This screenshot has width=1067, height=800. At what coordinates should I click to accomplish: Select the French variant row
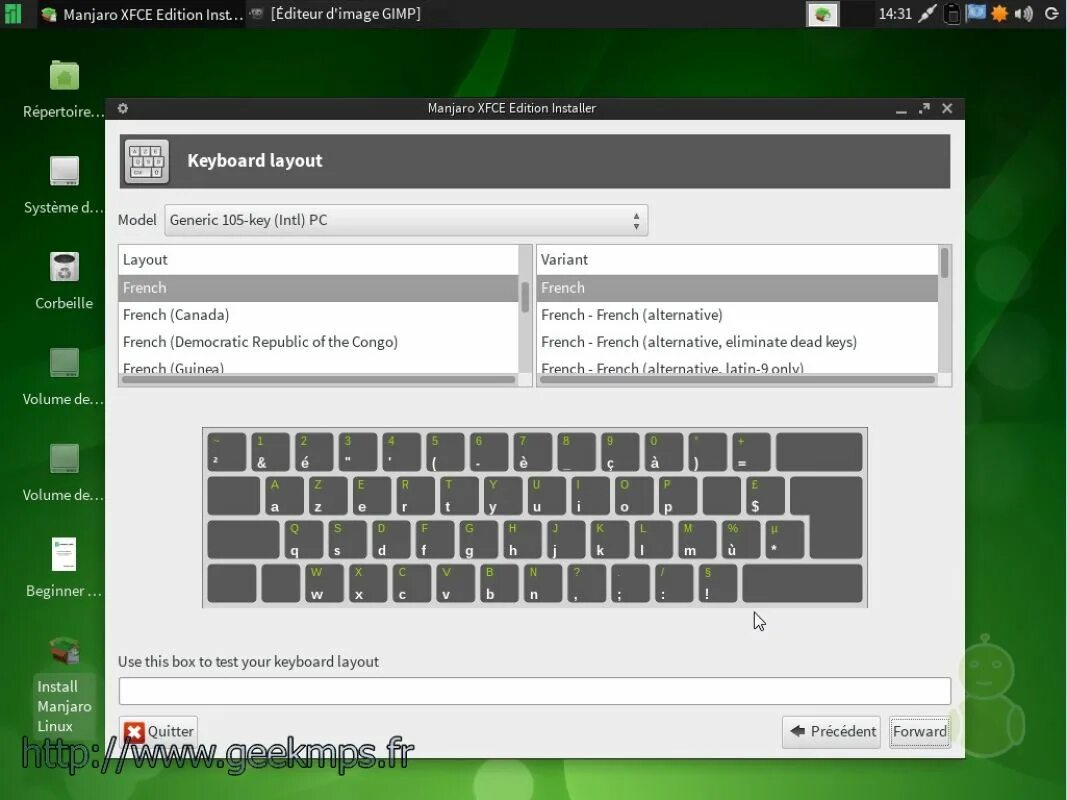click(737, 288)
